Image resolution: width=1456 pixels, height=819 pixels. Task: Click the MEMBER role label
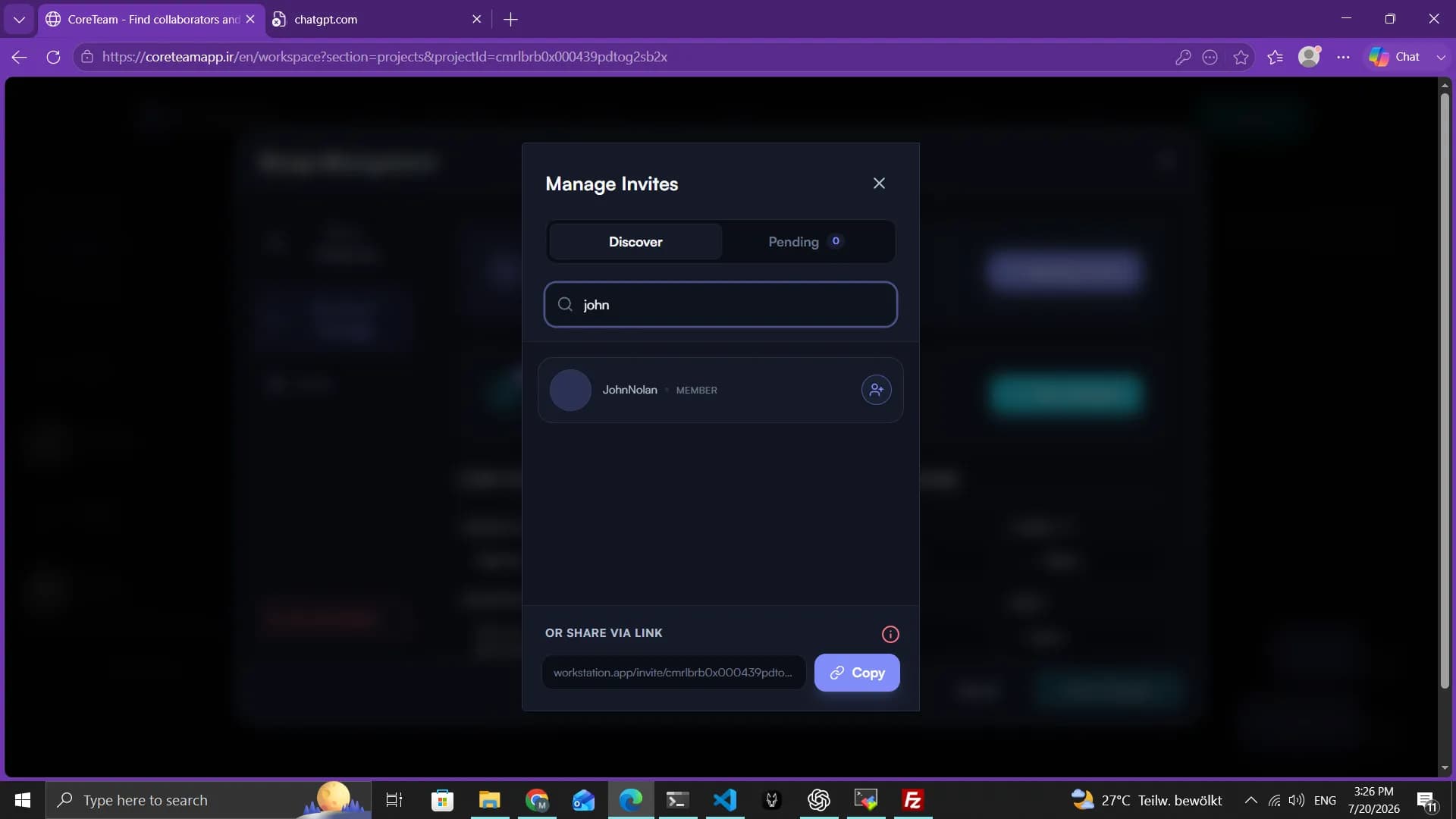click(696, 391)
